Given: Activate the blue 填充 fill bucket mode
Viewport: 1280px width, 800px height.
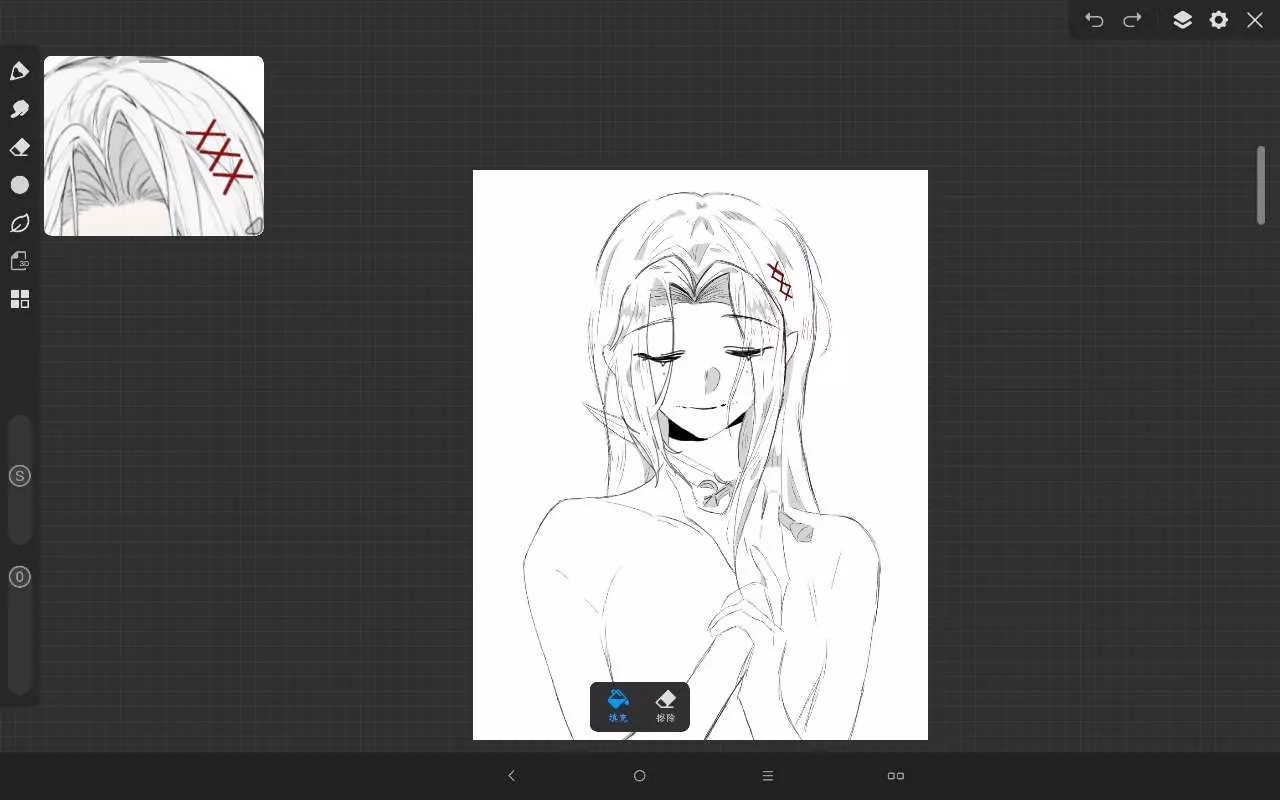Looking at the screenshot, I should tap(618, 706).
